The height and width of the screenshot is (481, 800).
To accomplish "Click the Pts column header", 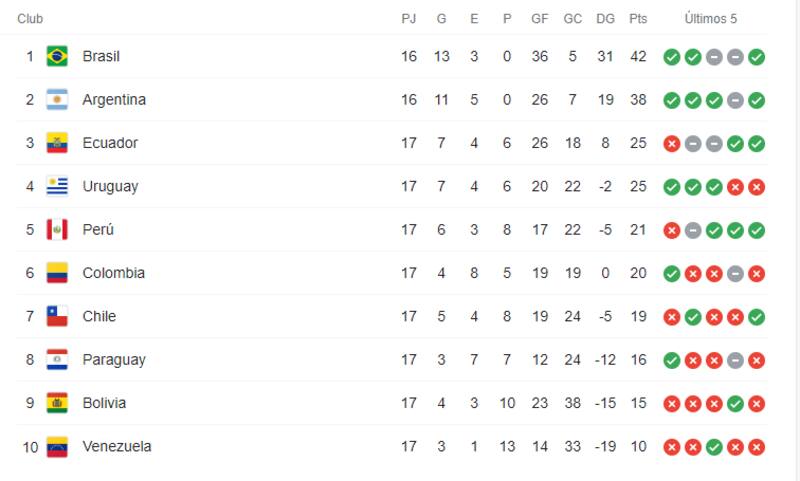I will tap(638, 19).
